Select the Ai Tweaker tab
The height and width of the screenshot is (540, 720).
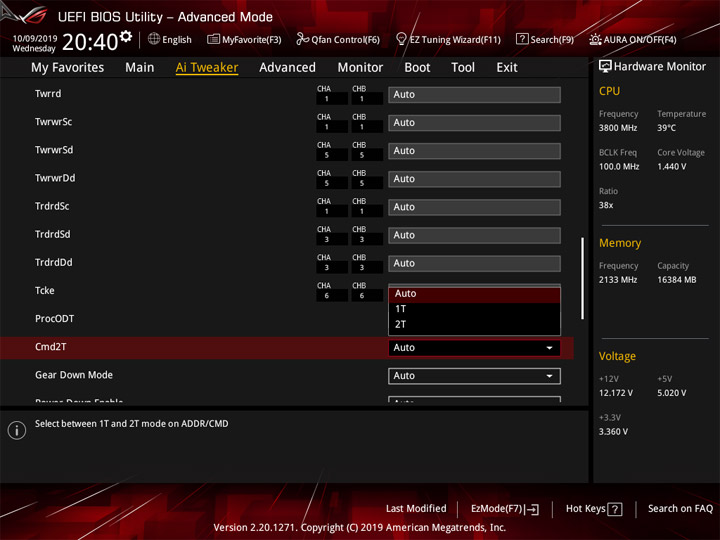pos(207,68)
